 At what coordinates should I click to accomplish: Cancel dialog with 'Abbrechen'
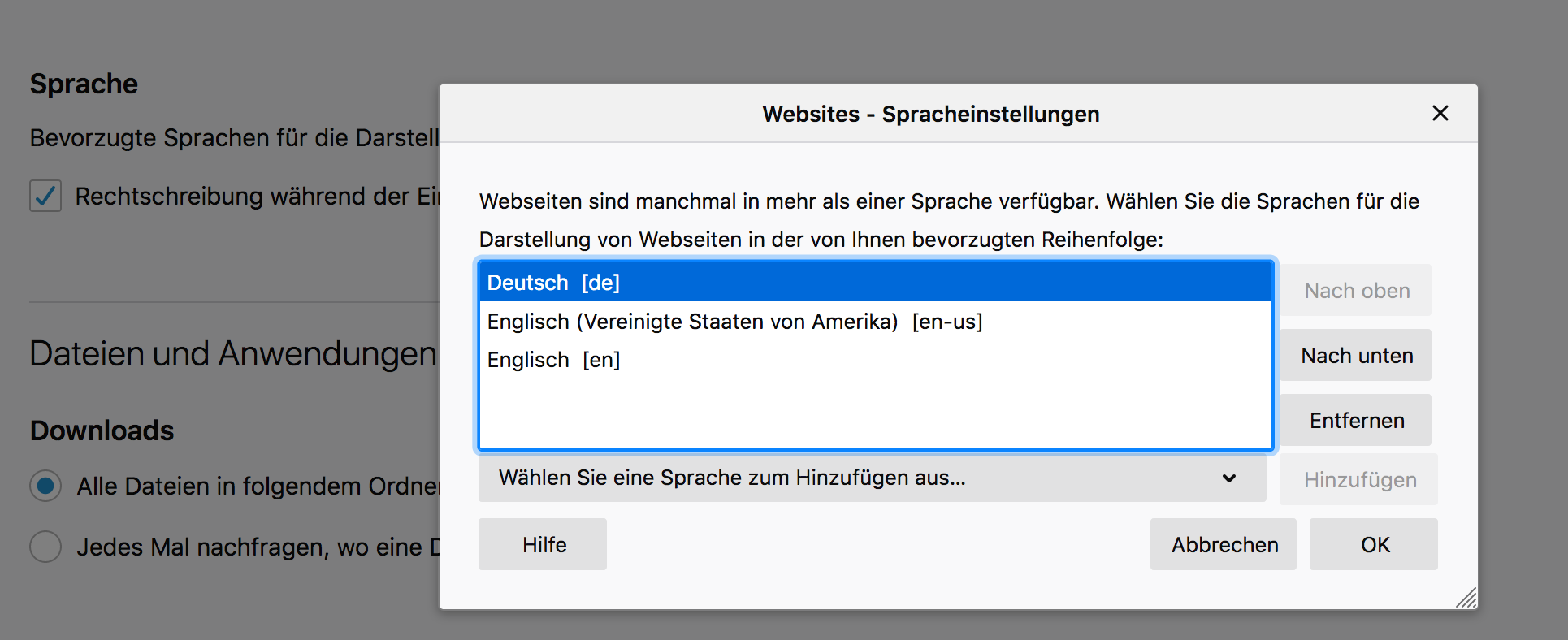1224,545
